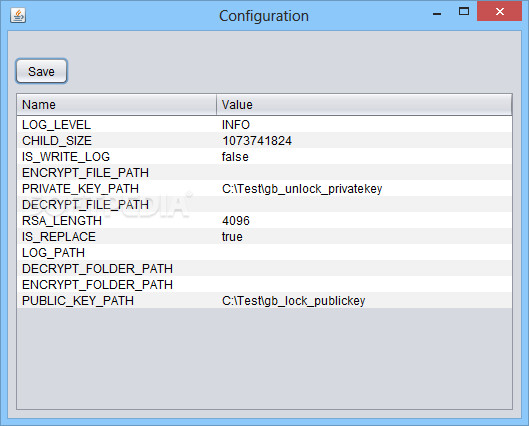Close the Configuration window

(x=499, y=11)
